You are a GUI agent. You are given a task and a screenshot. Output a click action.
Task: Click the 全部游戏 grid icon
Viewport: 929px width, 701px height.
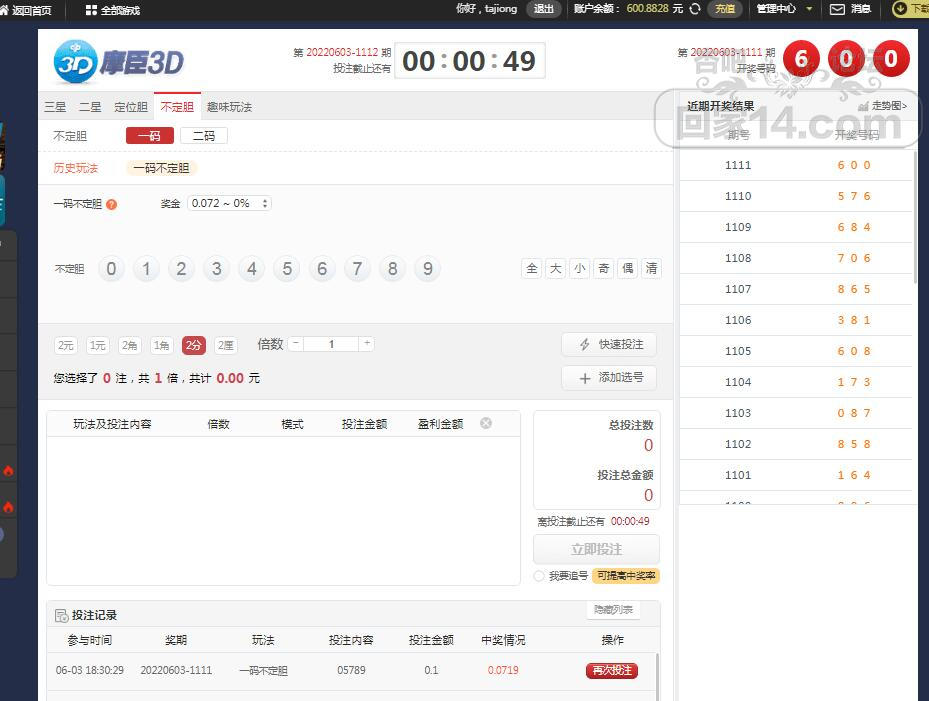click(x=92, y=10)
